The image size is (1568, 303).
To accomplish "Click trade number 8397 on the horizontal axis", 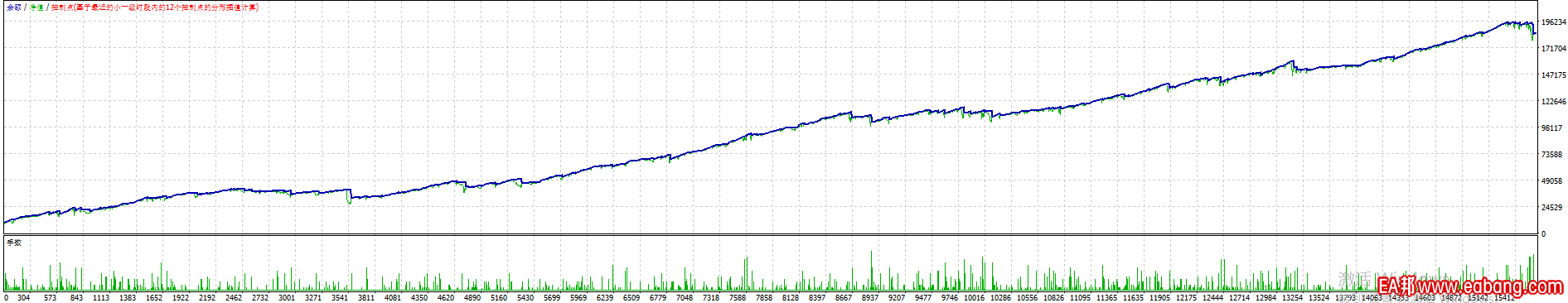I will click(x=817, y=297).
